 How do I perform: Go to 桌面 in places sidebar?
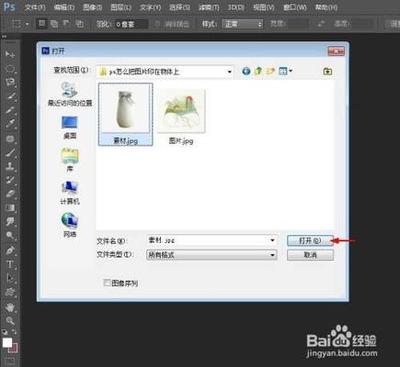(x=69, y=127)
